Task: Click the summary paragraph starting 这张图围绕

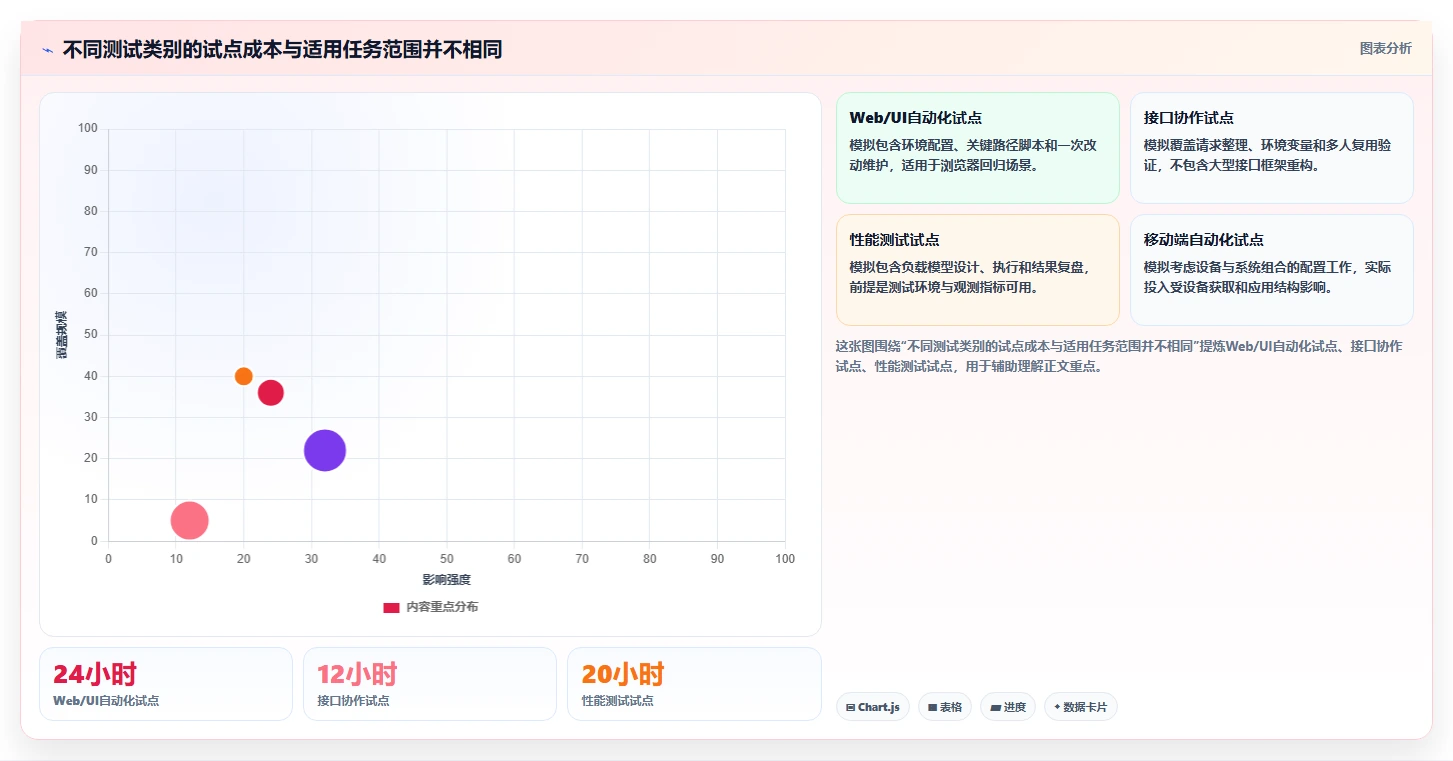Action: pos(1119,356)
